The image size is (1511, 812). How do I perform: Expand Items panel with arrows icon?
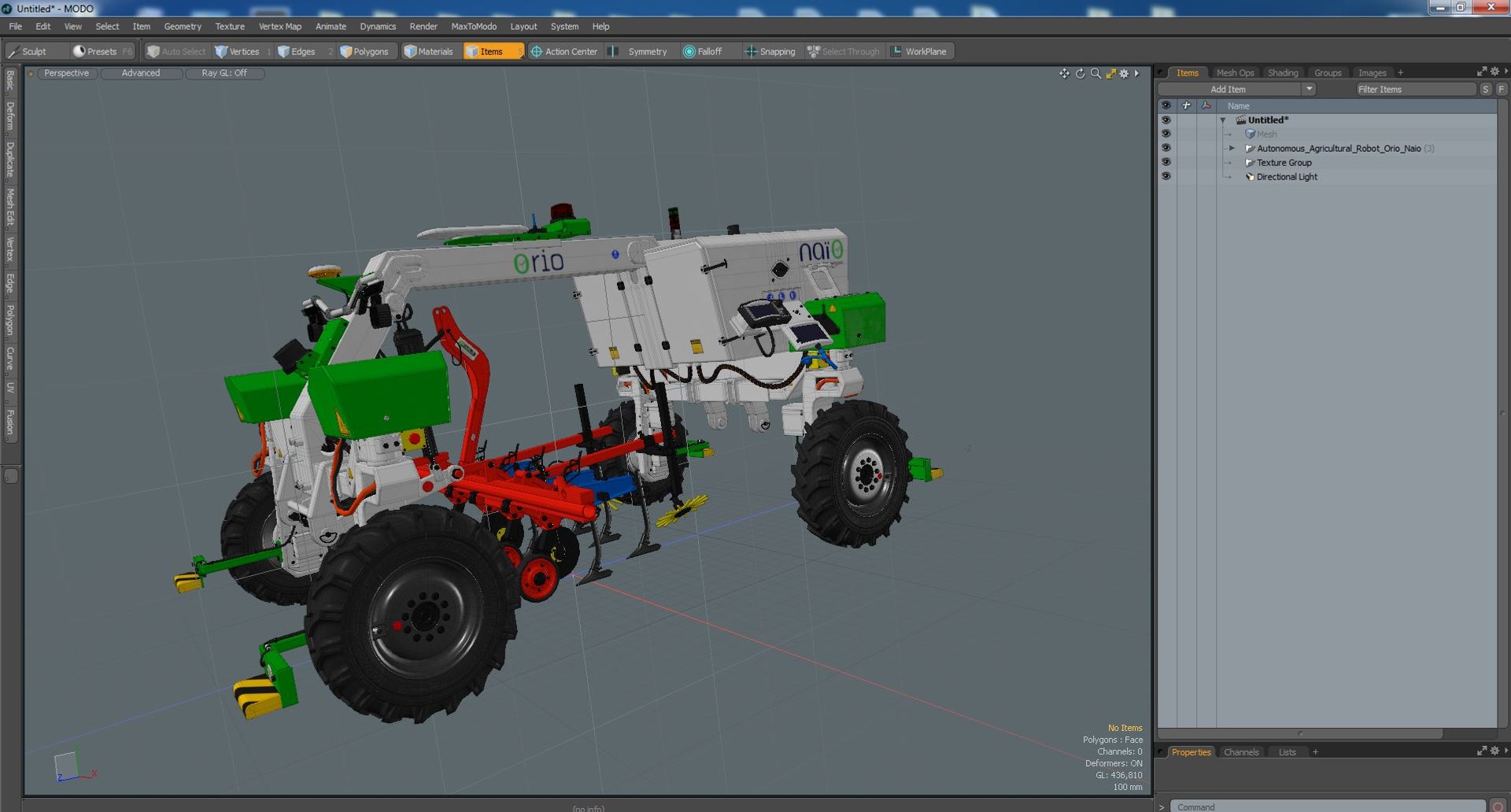click(x=1482, y=72)
